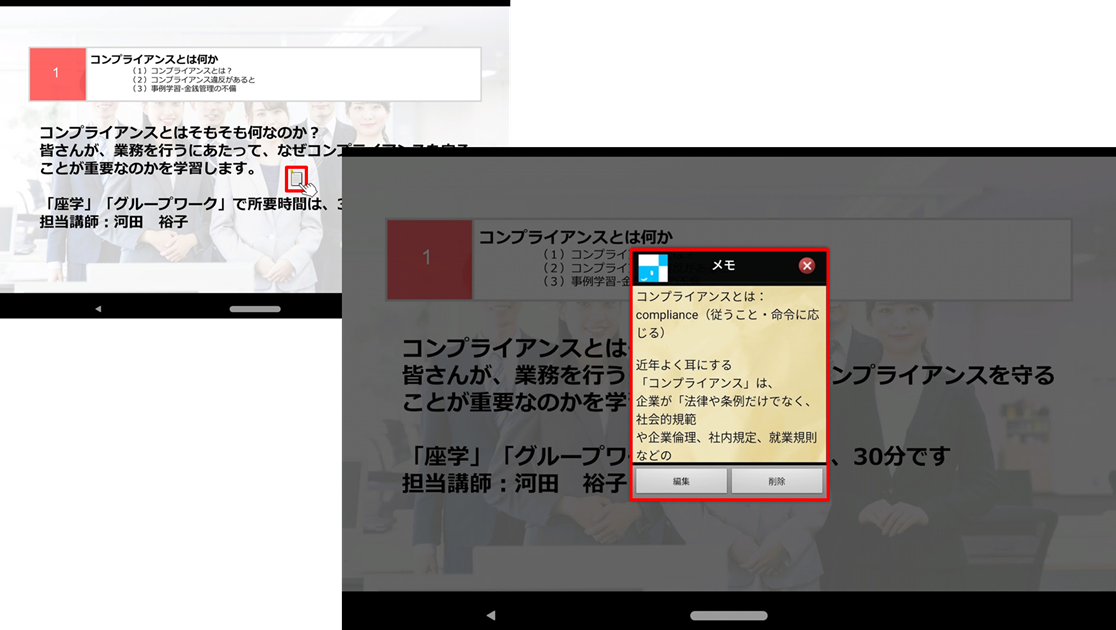Click '30分です' on the larger screen
Viewport: 1116px width, 630px height.
point(901,456)
